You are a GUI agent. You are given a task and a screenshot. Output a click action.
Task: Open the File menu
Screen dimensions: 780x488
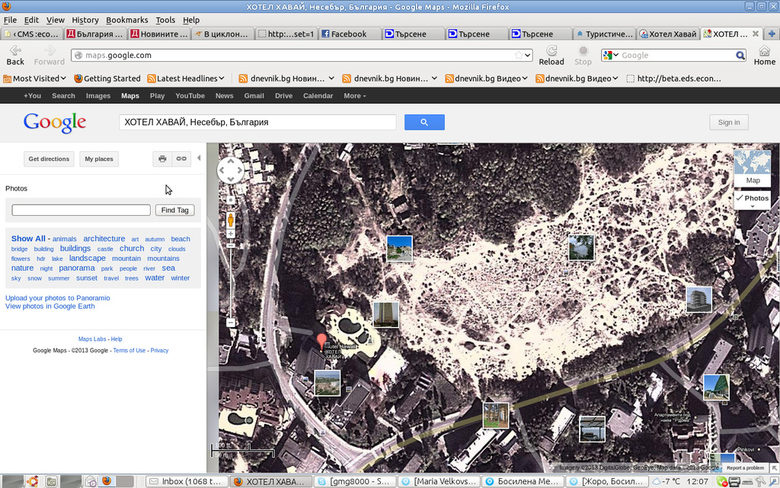click(10, 20)
